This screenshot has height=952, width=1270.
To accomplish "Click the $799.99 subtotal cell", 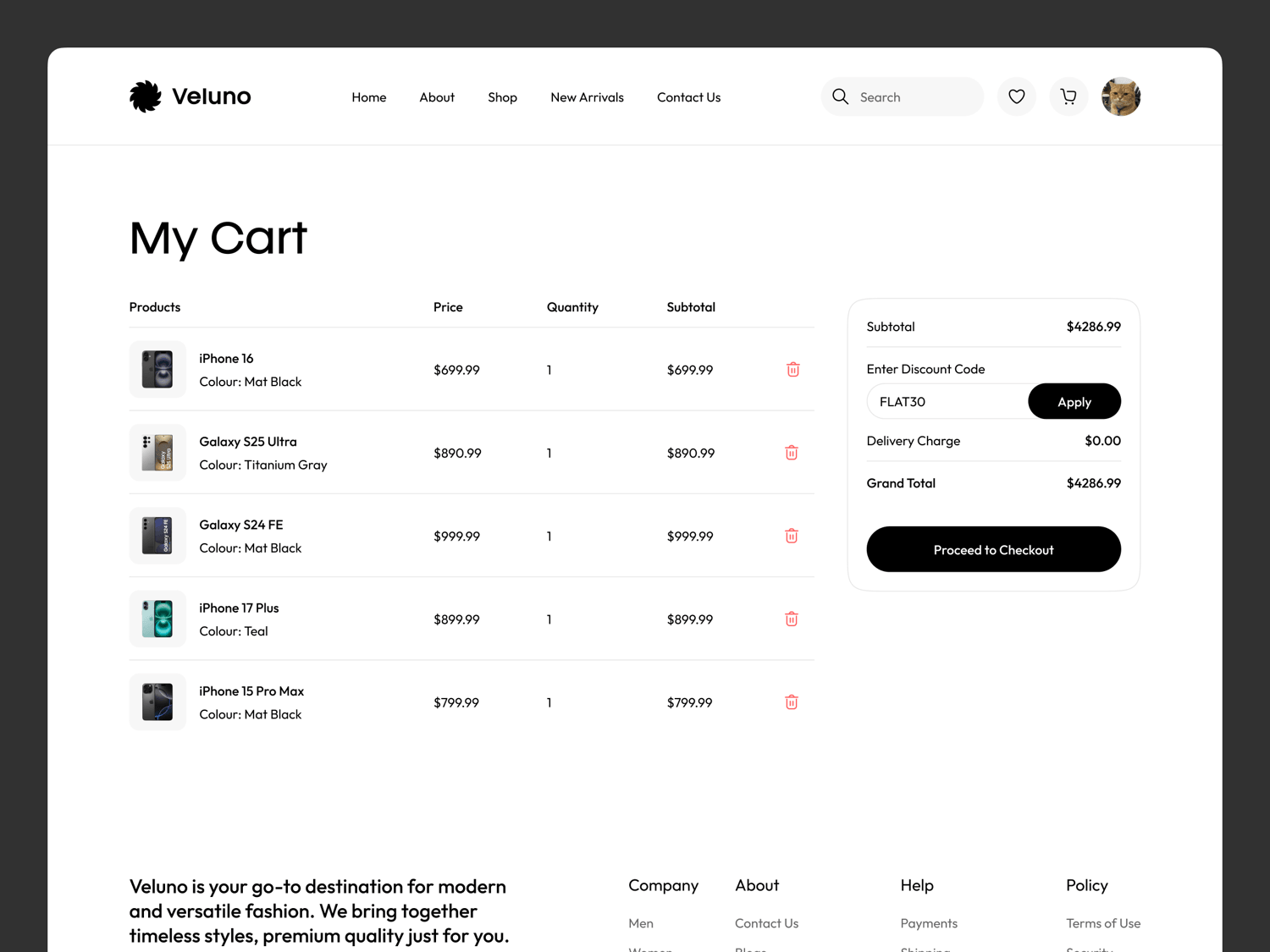I will coord(689,702).
